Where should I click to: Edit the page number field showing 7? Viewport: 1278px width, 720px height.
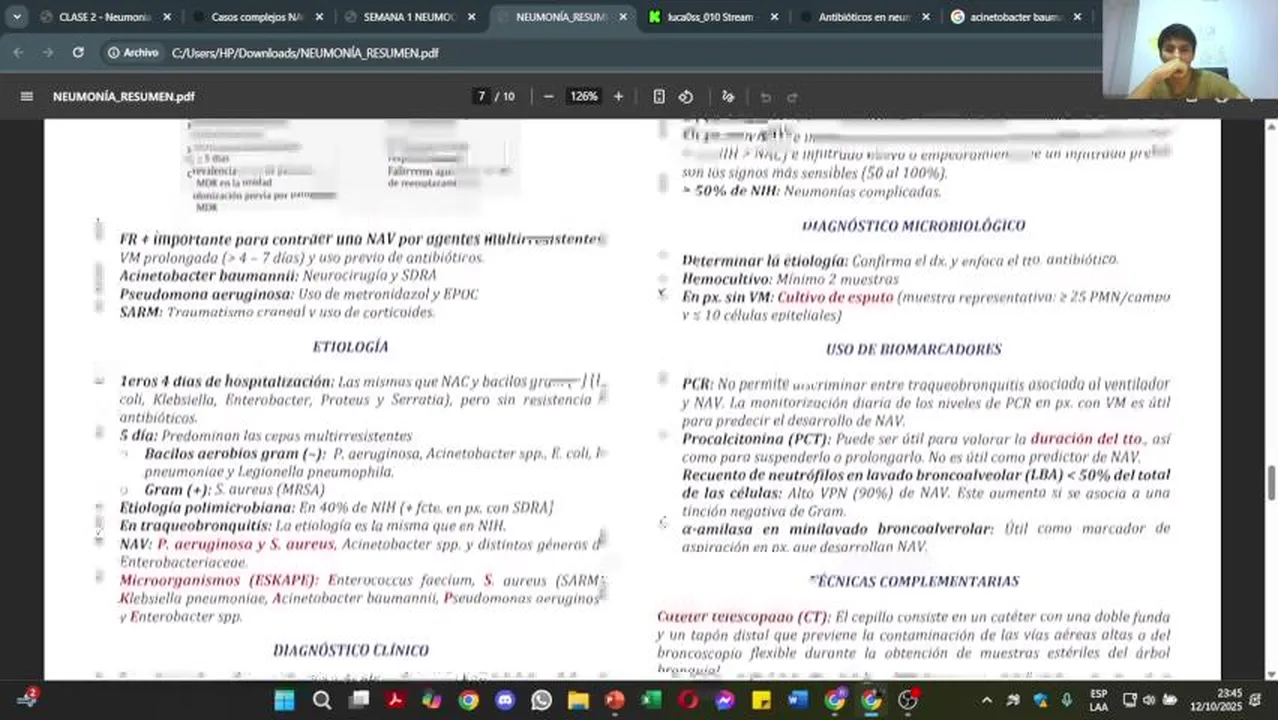[481, 96]
